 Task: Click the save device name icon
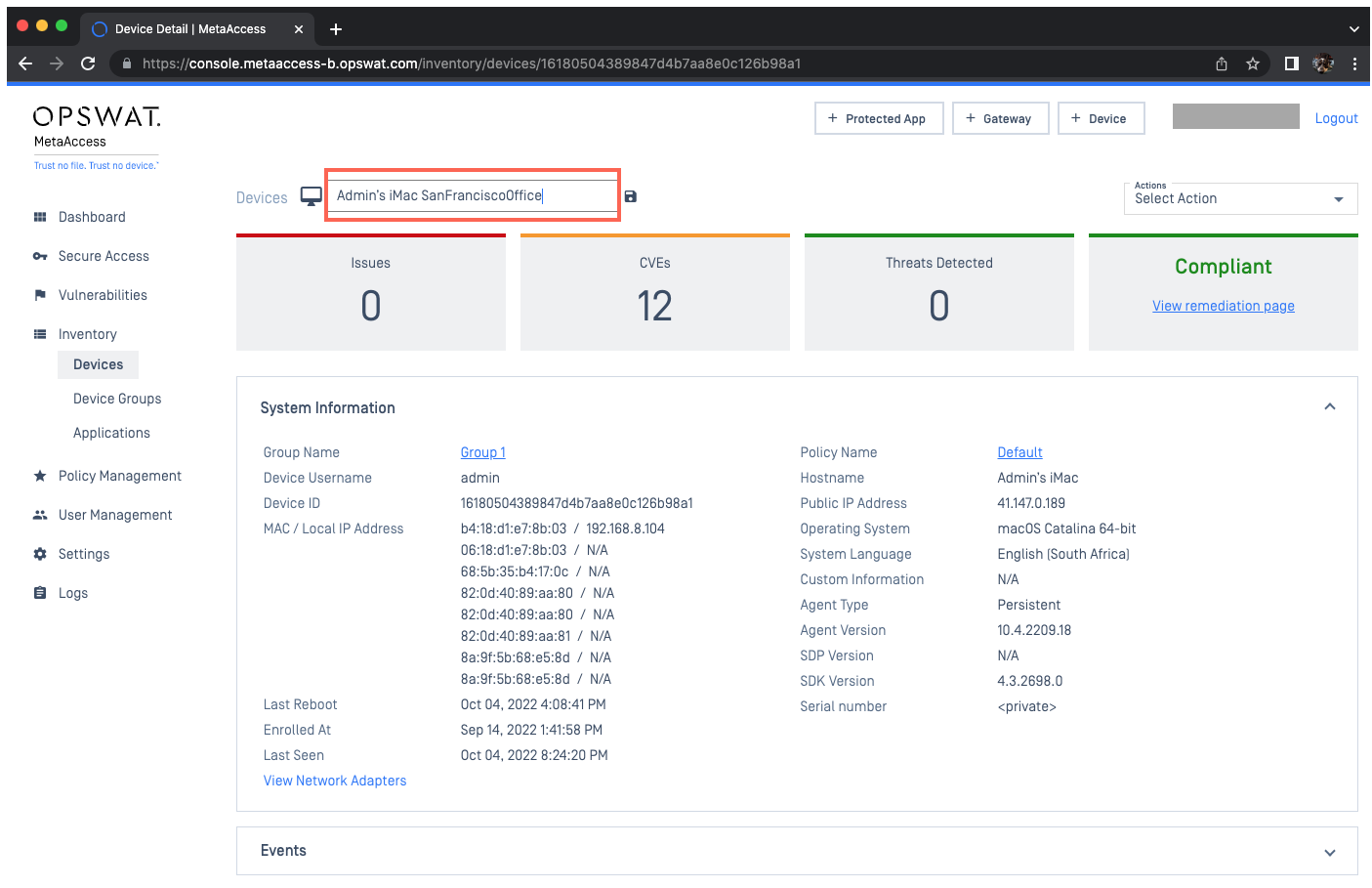point(631,196)
